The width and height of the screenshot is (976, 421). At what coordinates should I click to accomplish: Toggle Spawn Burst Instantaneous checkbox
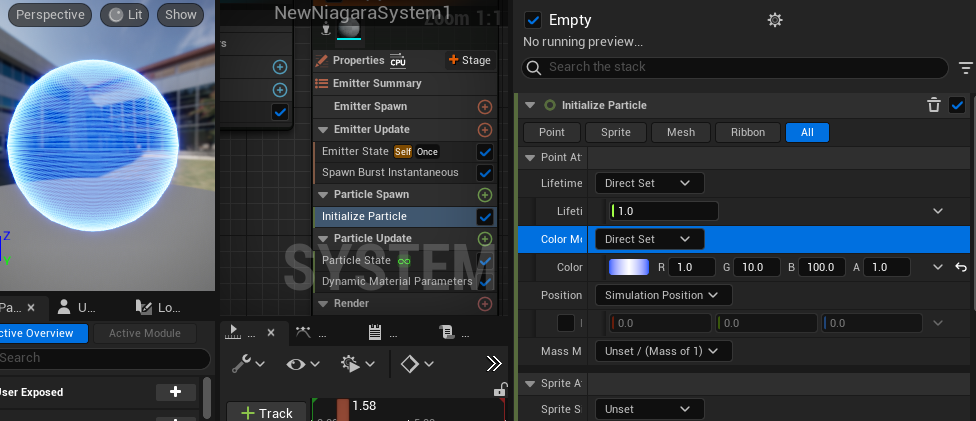pyautogui.click(x=485, y=173)
